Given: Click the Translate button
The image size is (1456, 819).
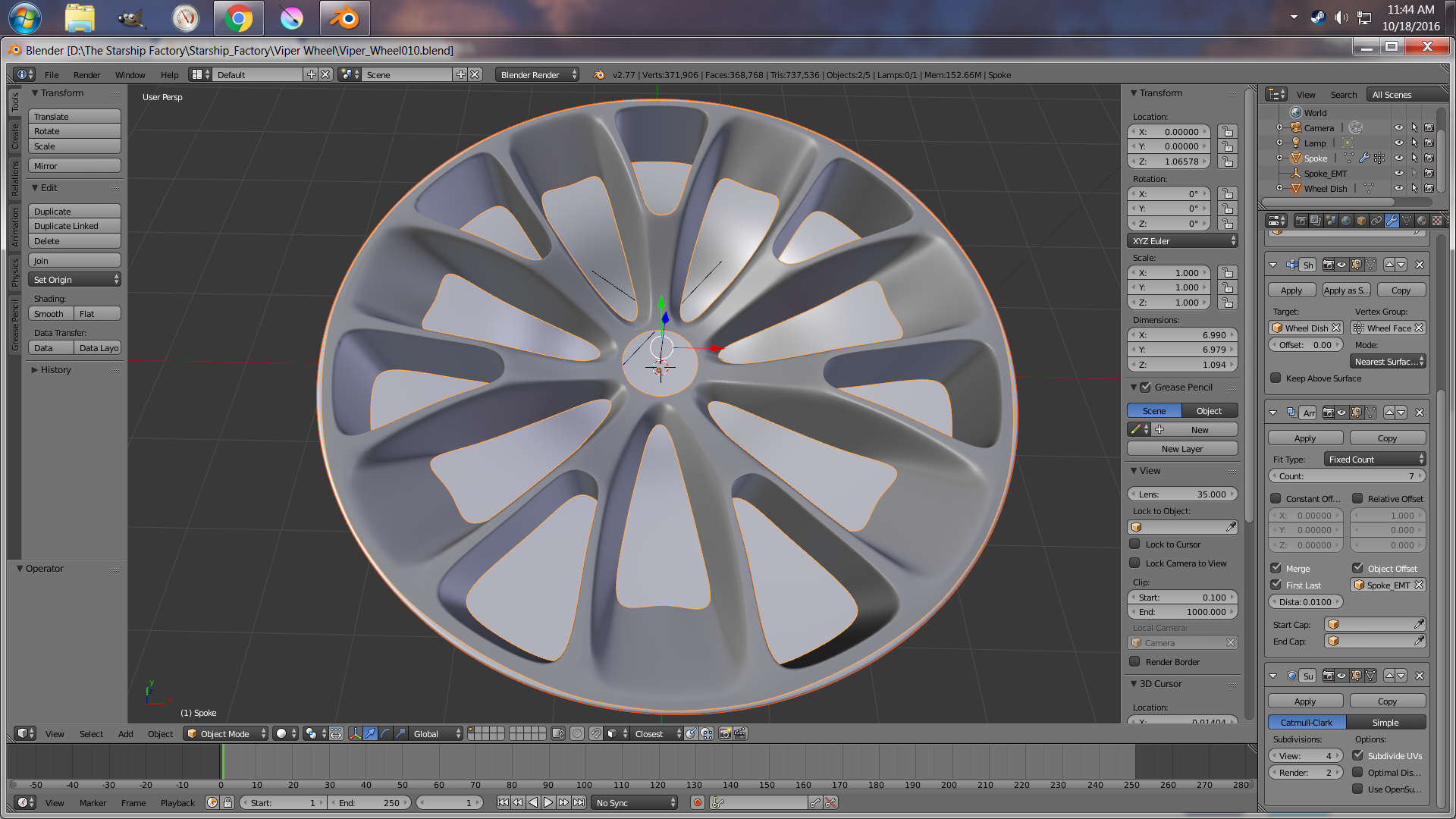Looking at the screenshot, I should [x=75, y=117].
